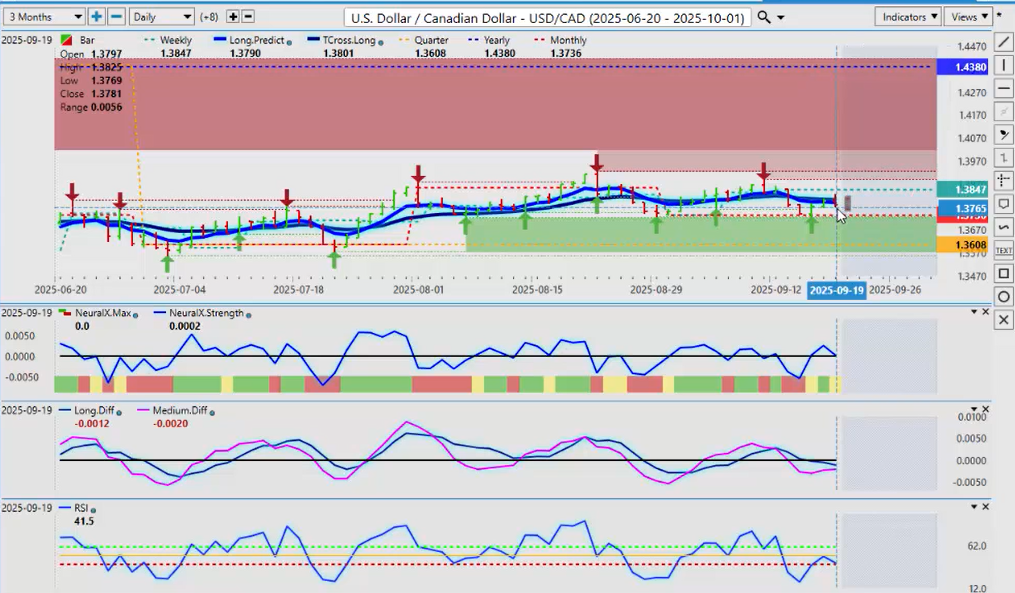
Task: Click the highlighted 2025-09-19 date marker
Action: (x=836, y=290)
